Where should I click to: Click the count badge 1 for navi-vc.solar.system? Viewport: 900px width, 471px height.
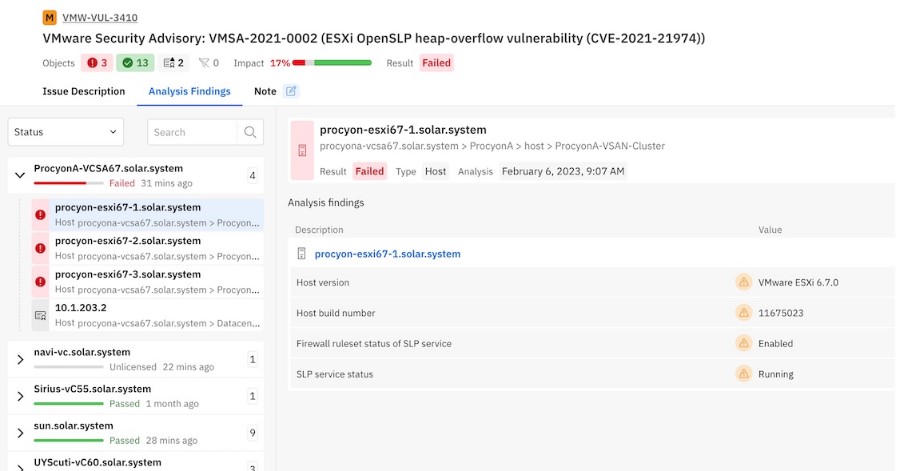click(253, 359)
